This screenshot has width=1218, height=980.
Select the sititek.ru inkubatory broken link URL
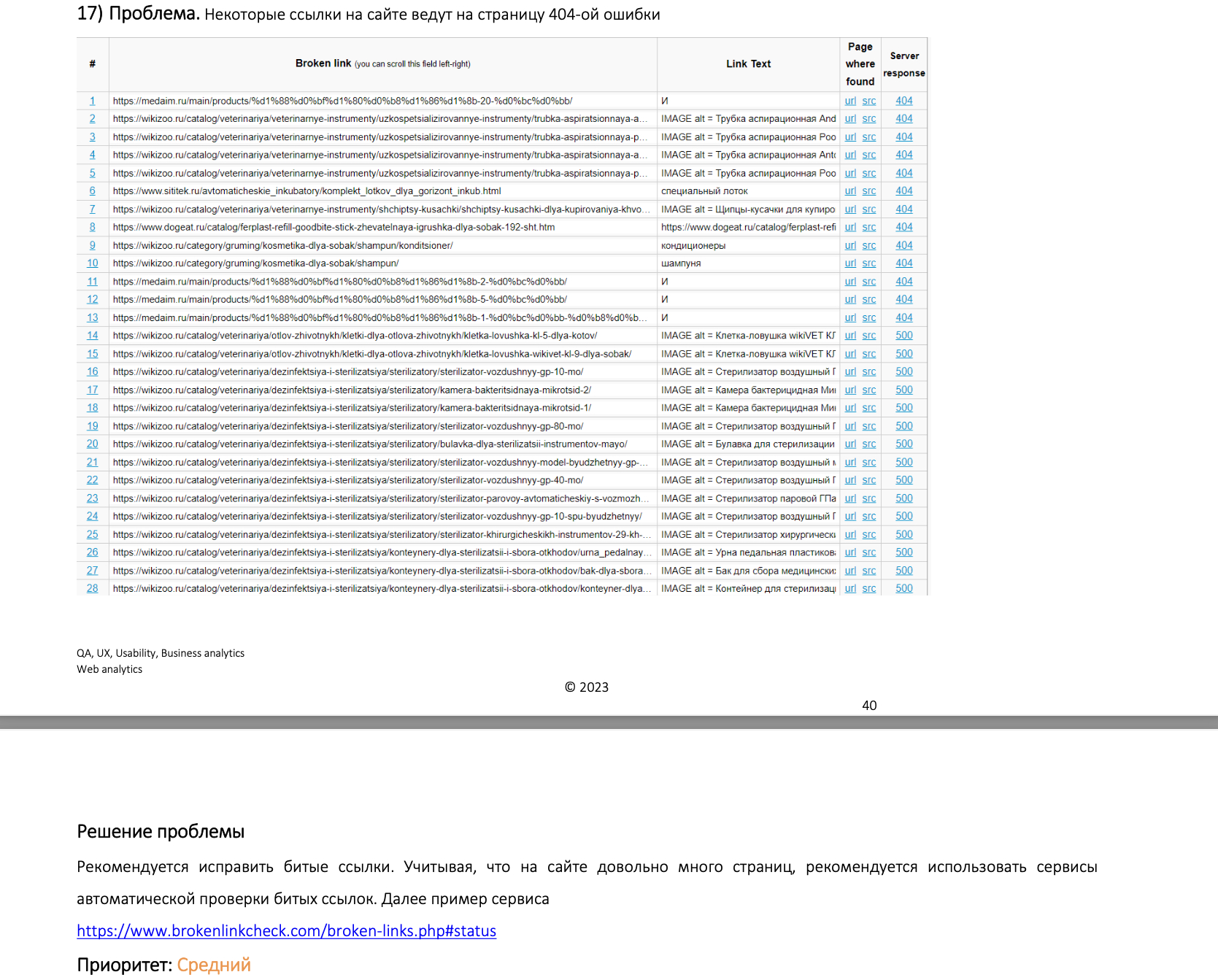click(307, 191)
